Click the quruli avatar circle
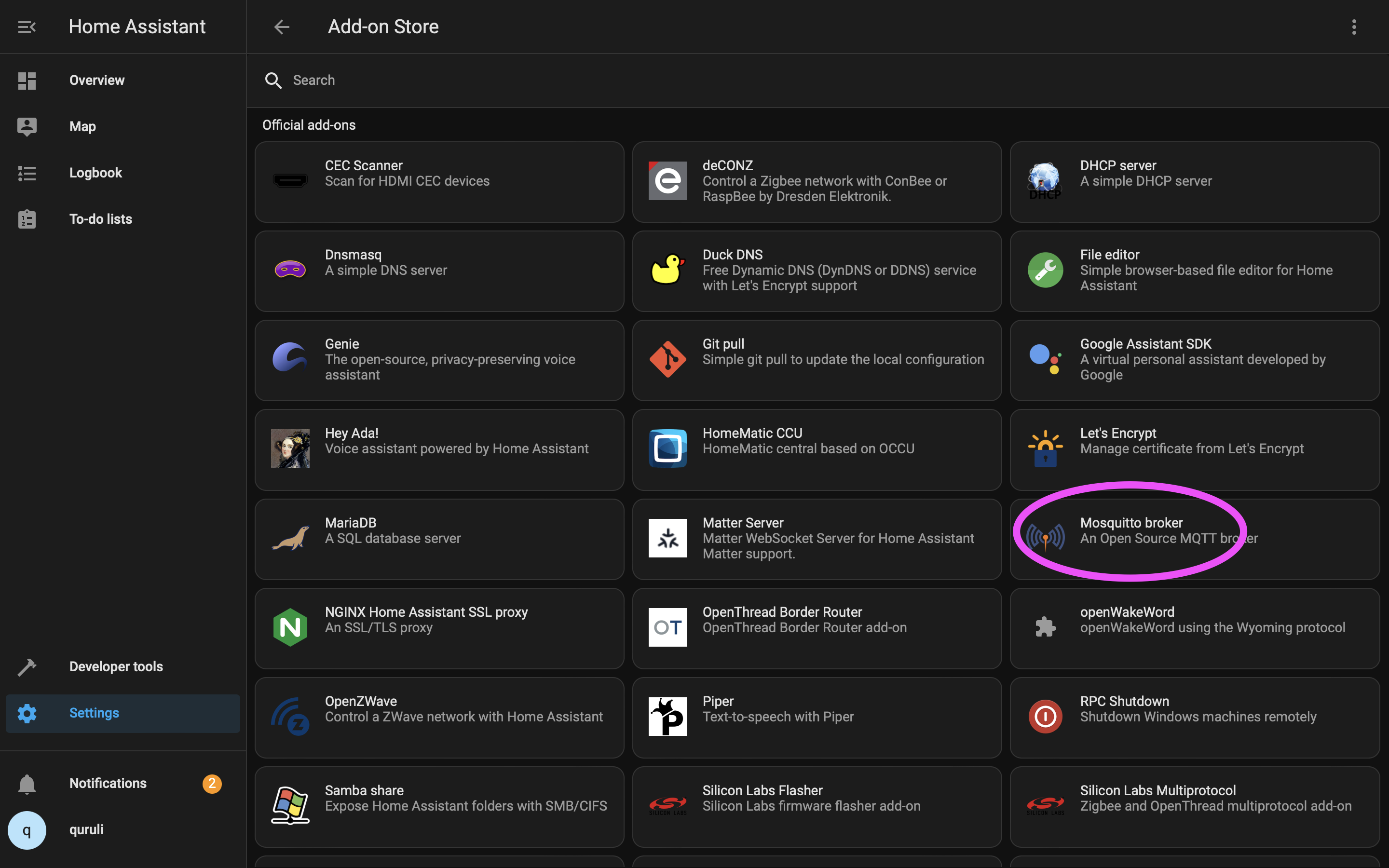The image size is (1389, 868). point(27,830)
